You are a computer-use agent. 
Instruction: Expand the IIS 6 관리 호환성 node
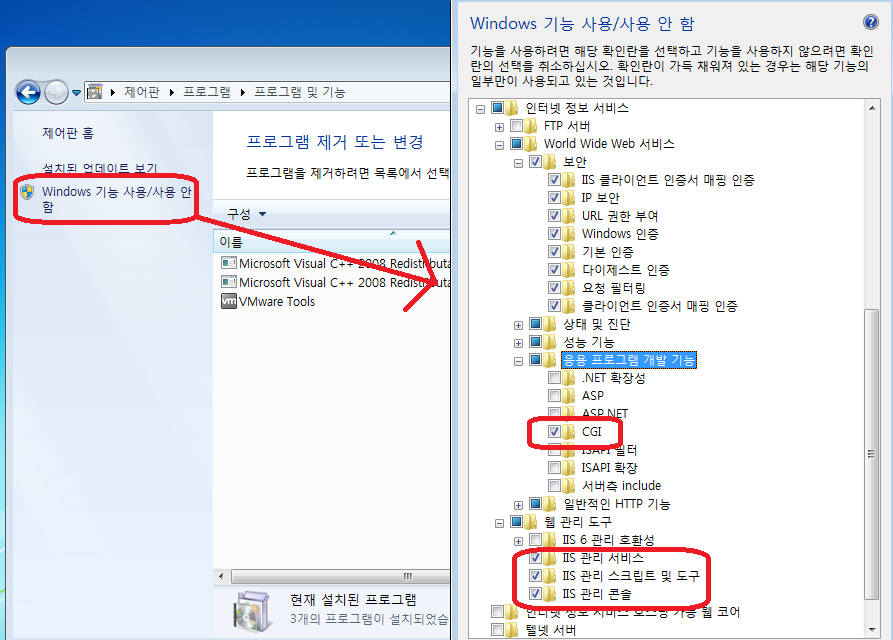[518, 541]
